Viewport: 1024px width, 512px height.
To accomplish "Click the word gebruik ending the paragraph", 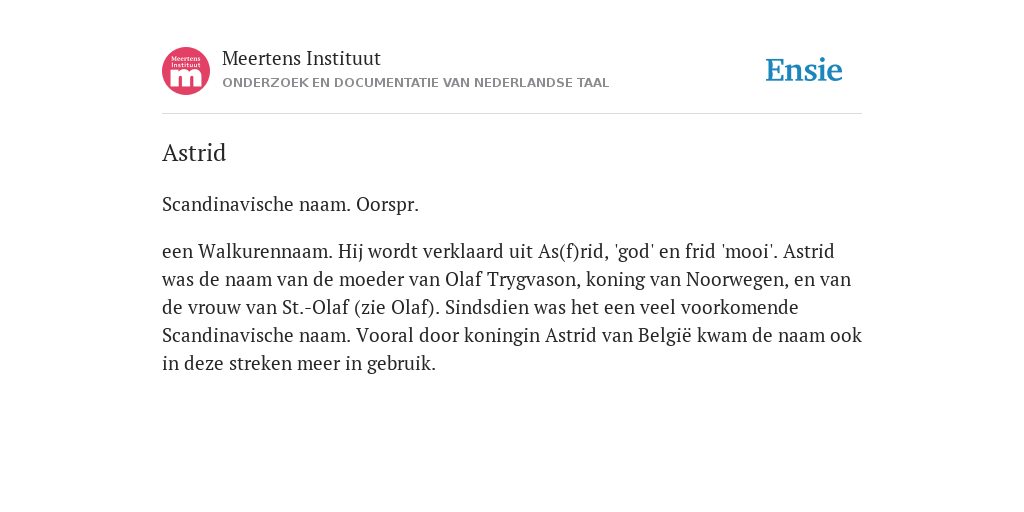I will point(401,364).
